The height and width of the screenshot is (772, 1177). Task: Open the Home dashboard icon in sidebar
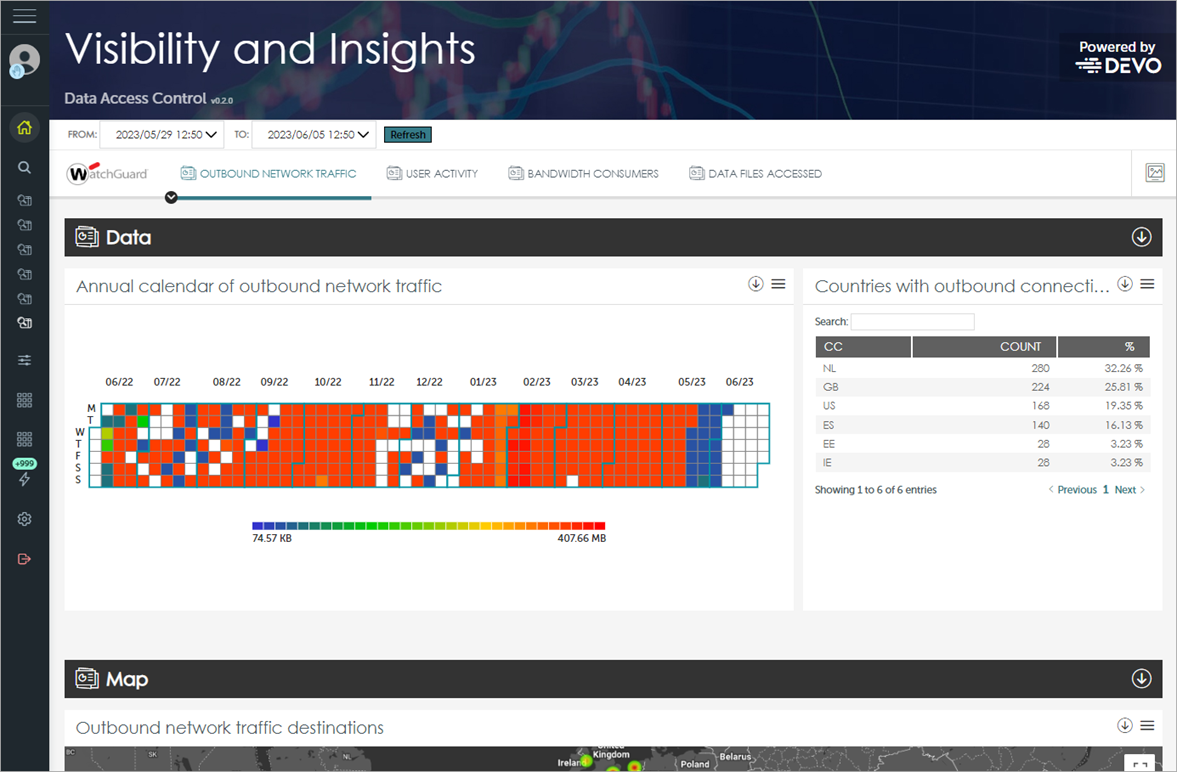point(24,128)
